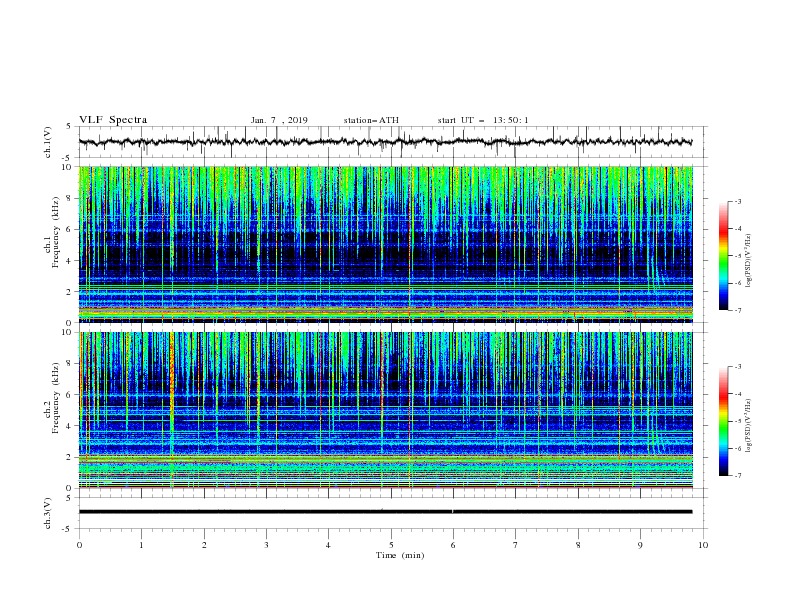Click time axis tick label '0'
The height and width of the screenshot is (612, 792).
pyautogui.click(x=79, y=545)
